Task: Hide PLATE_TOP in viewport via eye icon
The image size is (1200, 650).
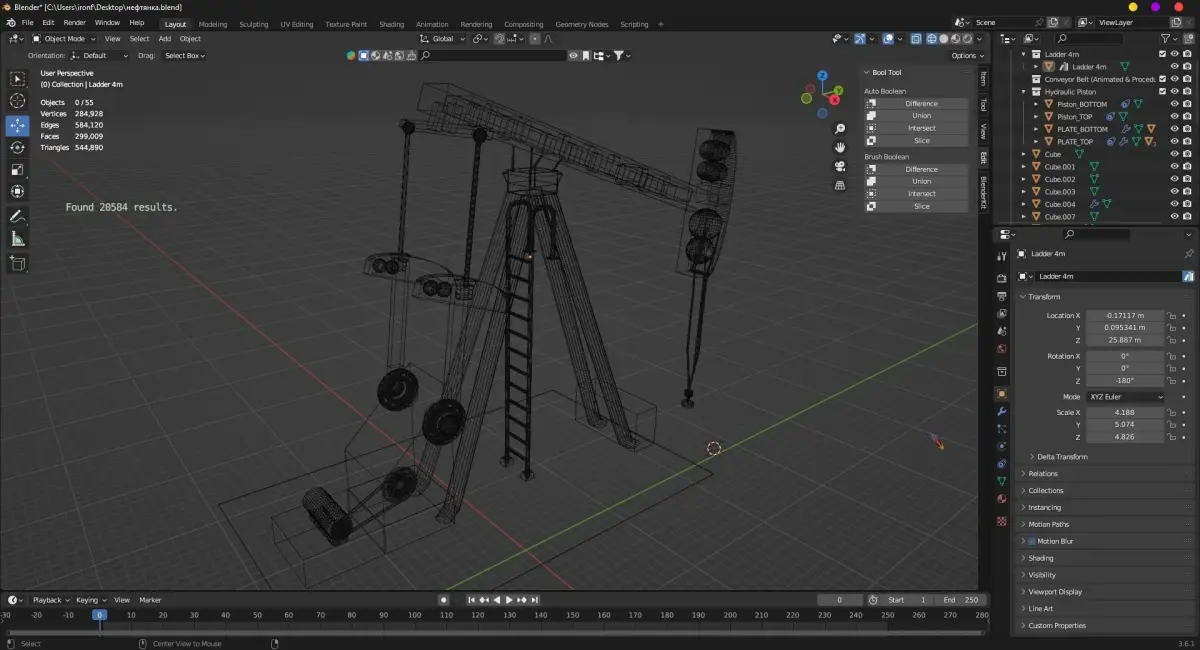Action: coord(1174,141)
